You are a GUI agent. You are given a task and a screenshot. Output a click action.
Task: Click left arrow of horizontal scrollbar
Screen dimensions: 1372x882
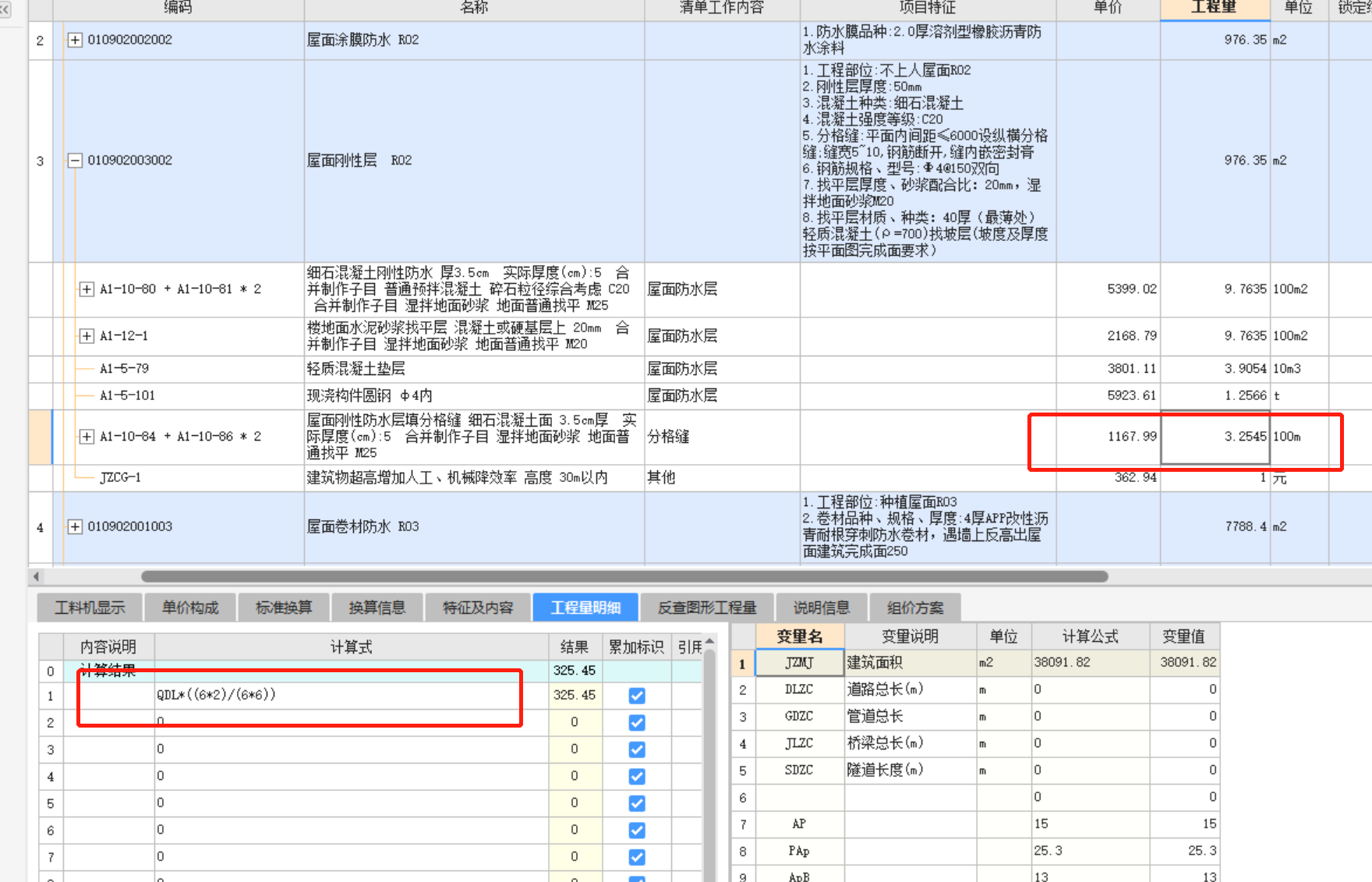(36, 577)
